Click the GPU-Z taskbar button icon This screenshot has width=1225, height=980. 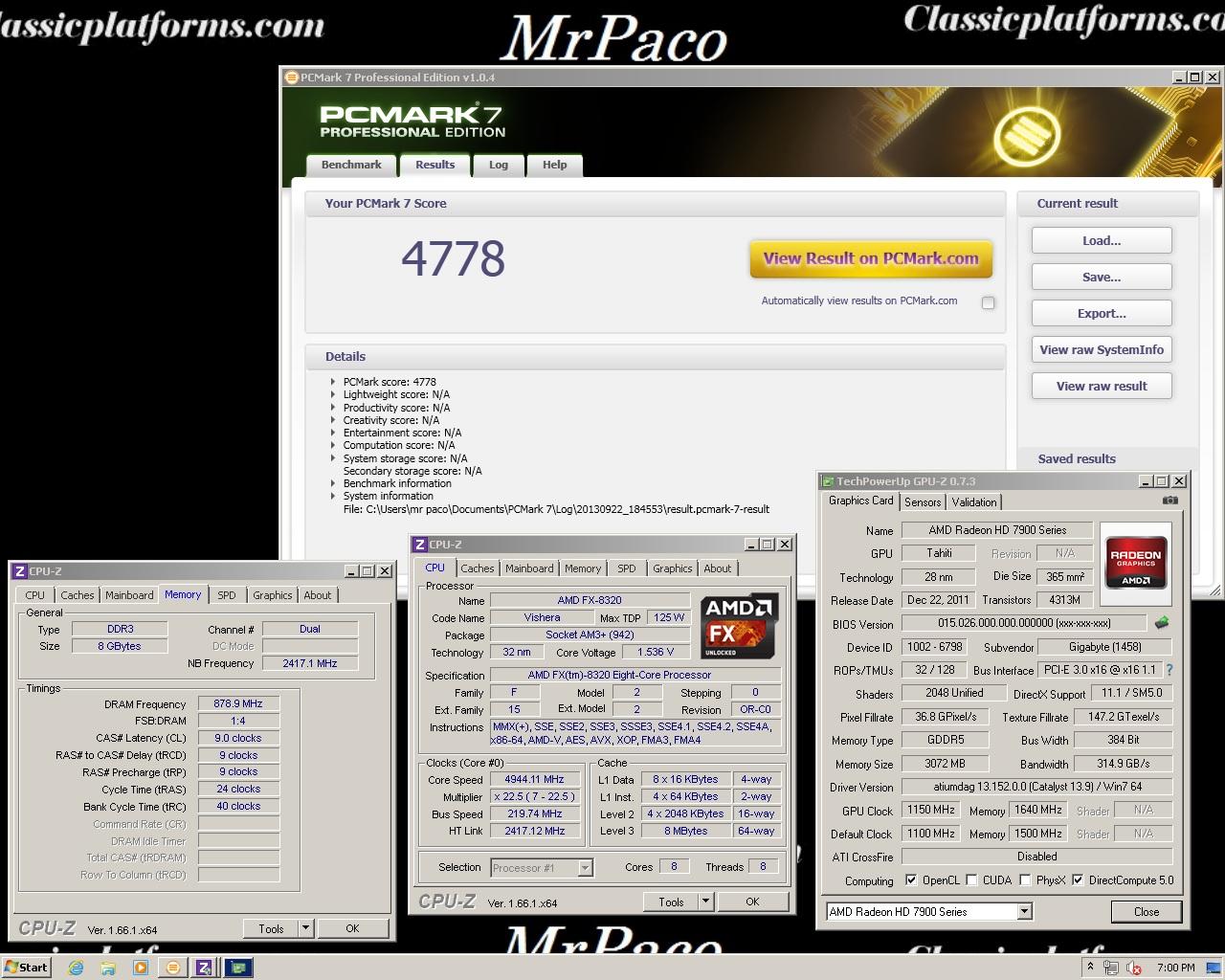pos(238,968)
